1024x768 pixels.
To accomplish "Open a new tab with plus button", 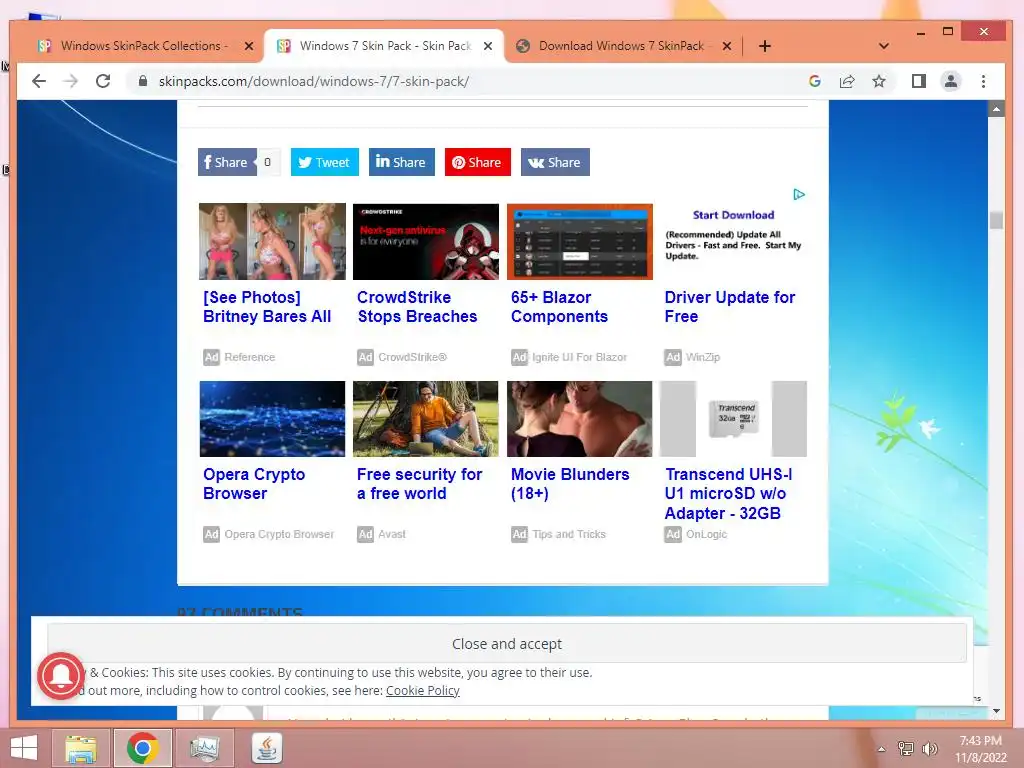I will tap(765, 46).
